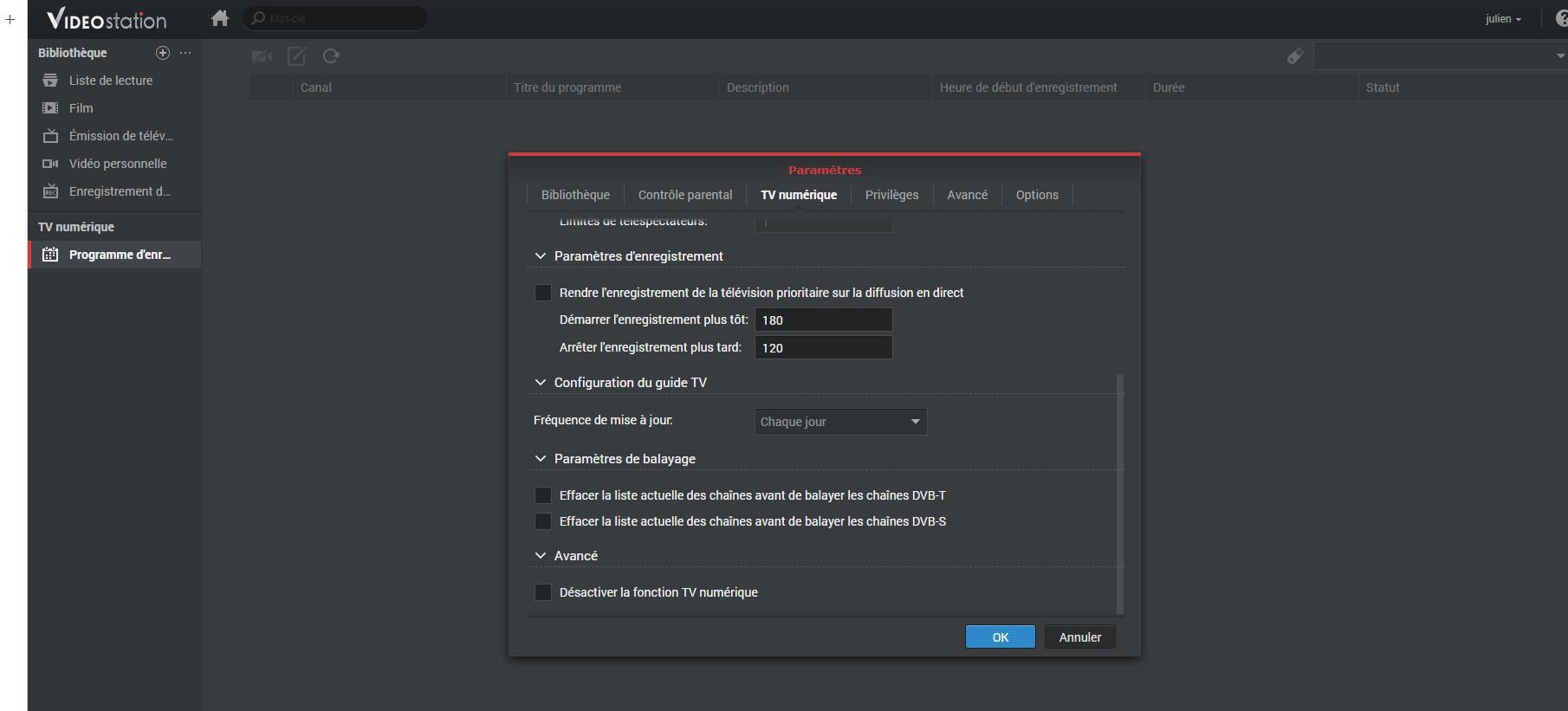Screen dimensions: 1568x711
Task: Open Vidéo personnelle in sidebar
Action: click(x=117, y=164)
